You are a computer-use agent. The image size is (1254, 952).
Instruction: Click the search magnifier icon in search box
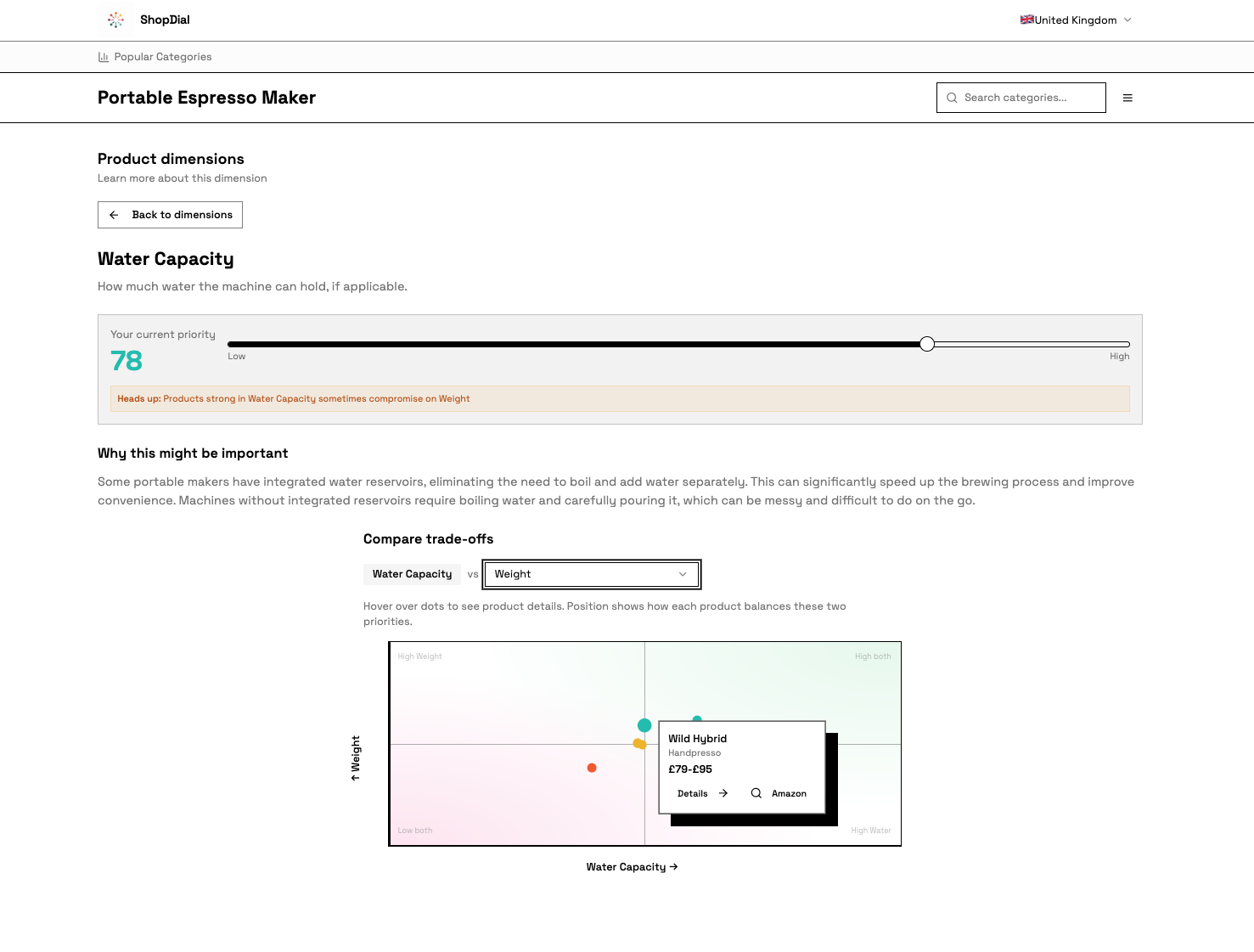click(952, 98)
